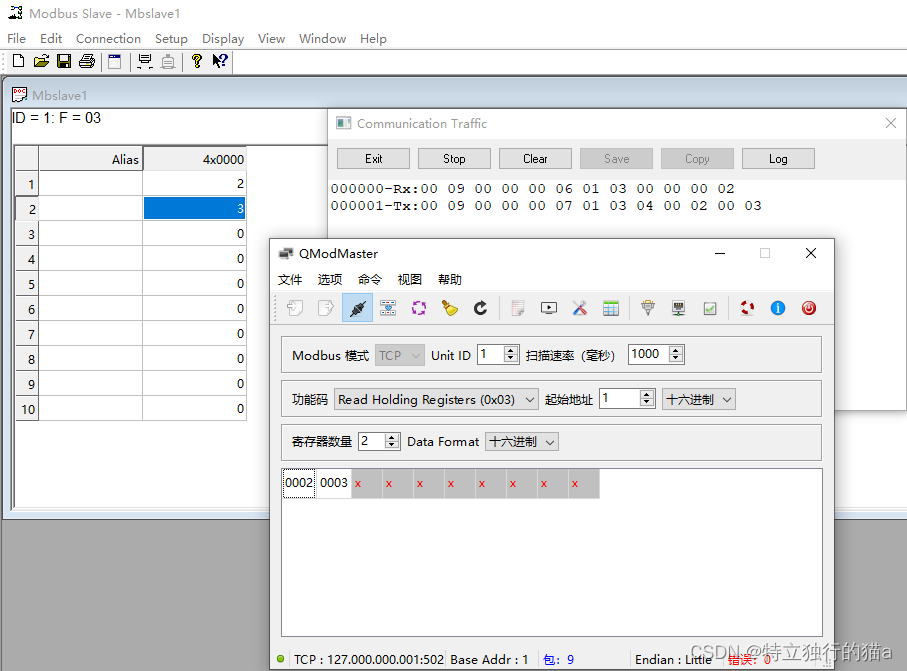Click the Read/Write request icon in QModMaster
This screenshot has width=907, height=671.
(x=388, y=308)
